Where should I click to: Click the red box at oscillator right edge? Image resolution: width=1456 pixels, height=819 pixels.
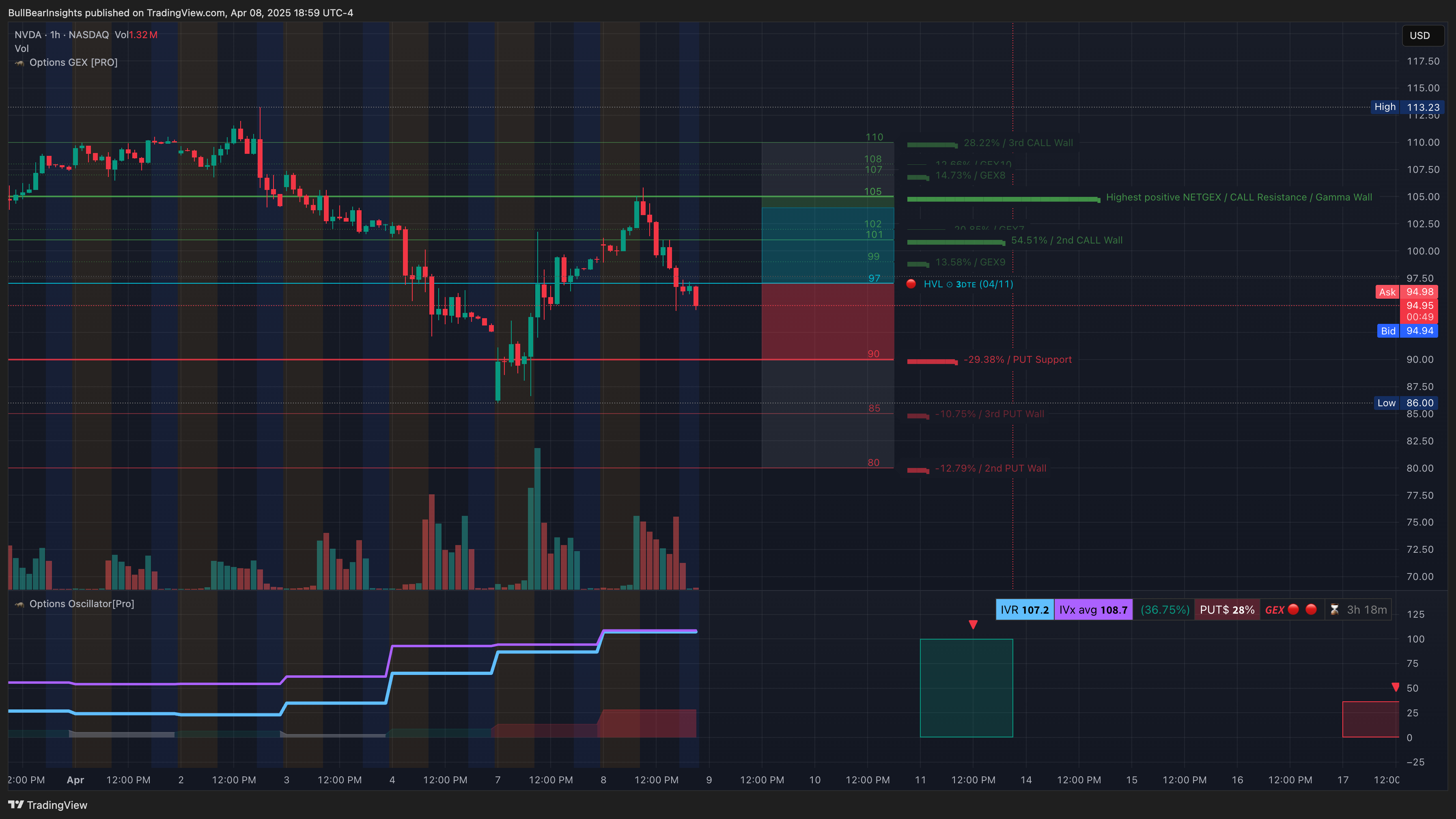(x=1371, y=720)
